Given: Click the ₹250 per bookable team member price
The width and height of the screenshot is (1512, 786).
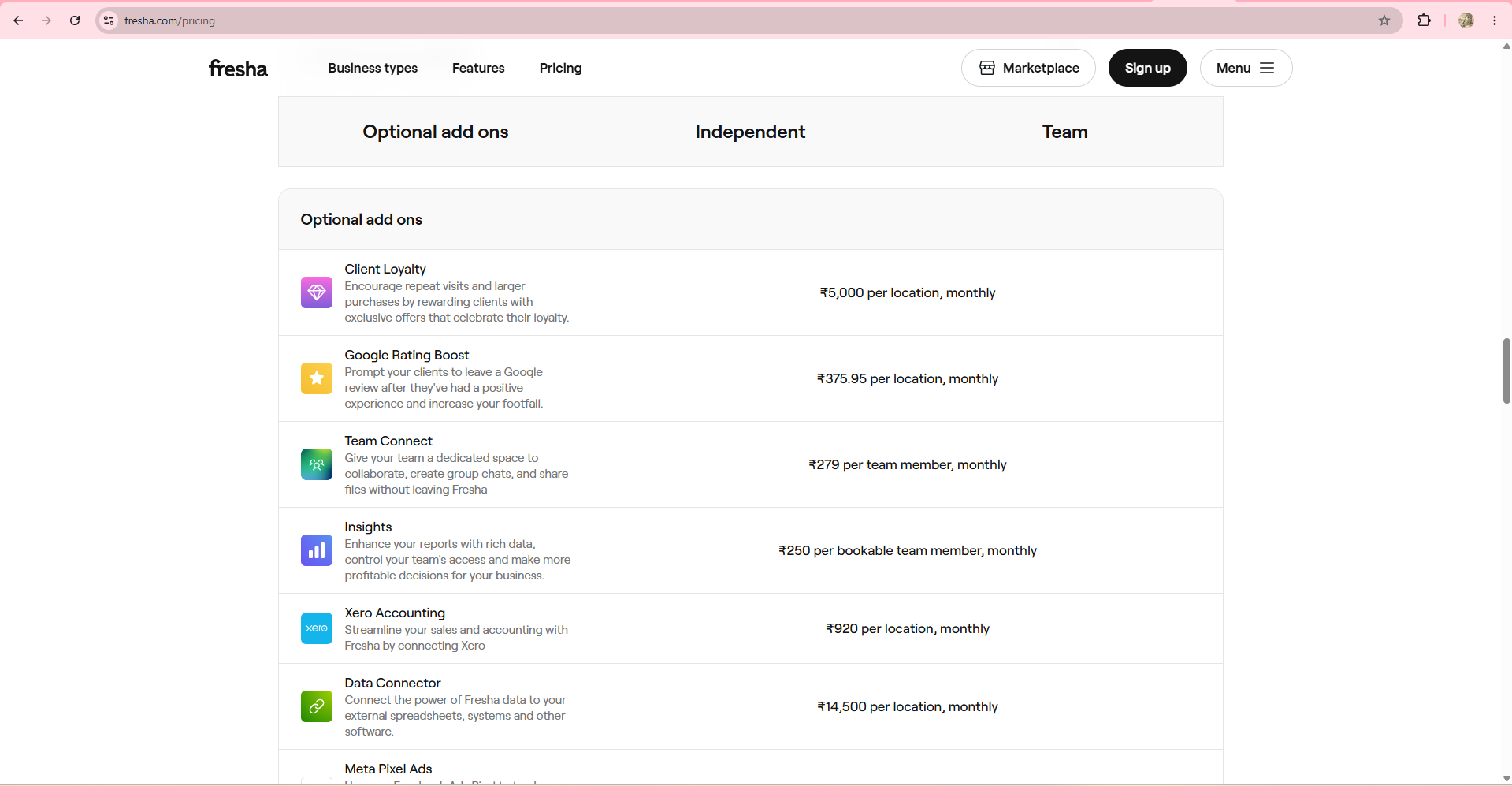Looking at the screenshot, I should [908, 550].
